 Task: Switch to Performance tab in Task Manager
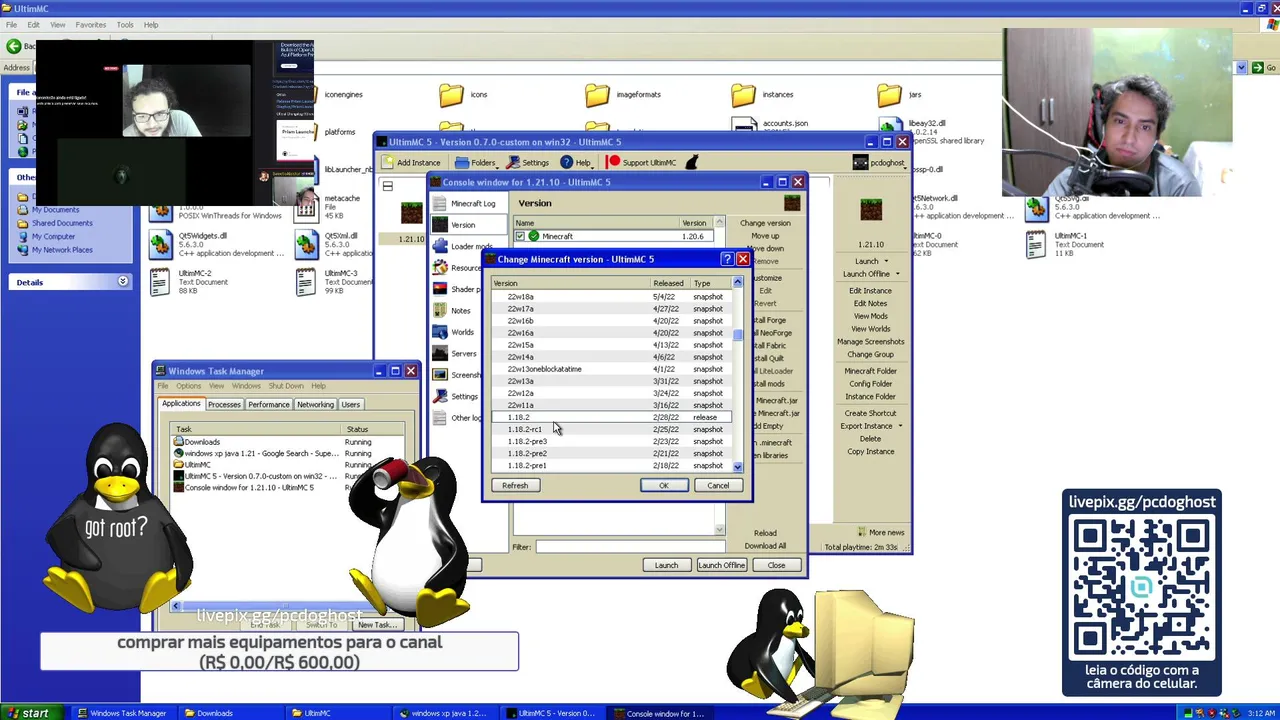(269, 404)
